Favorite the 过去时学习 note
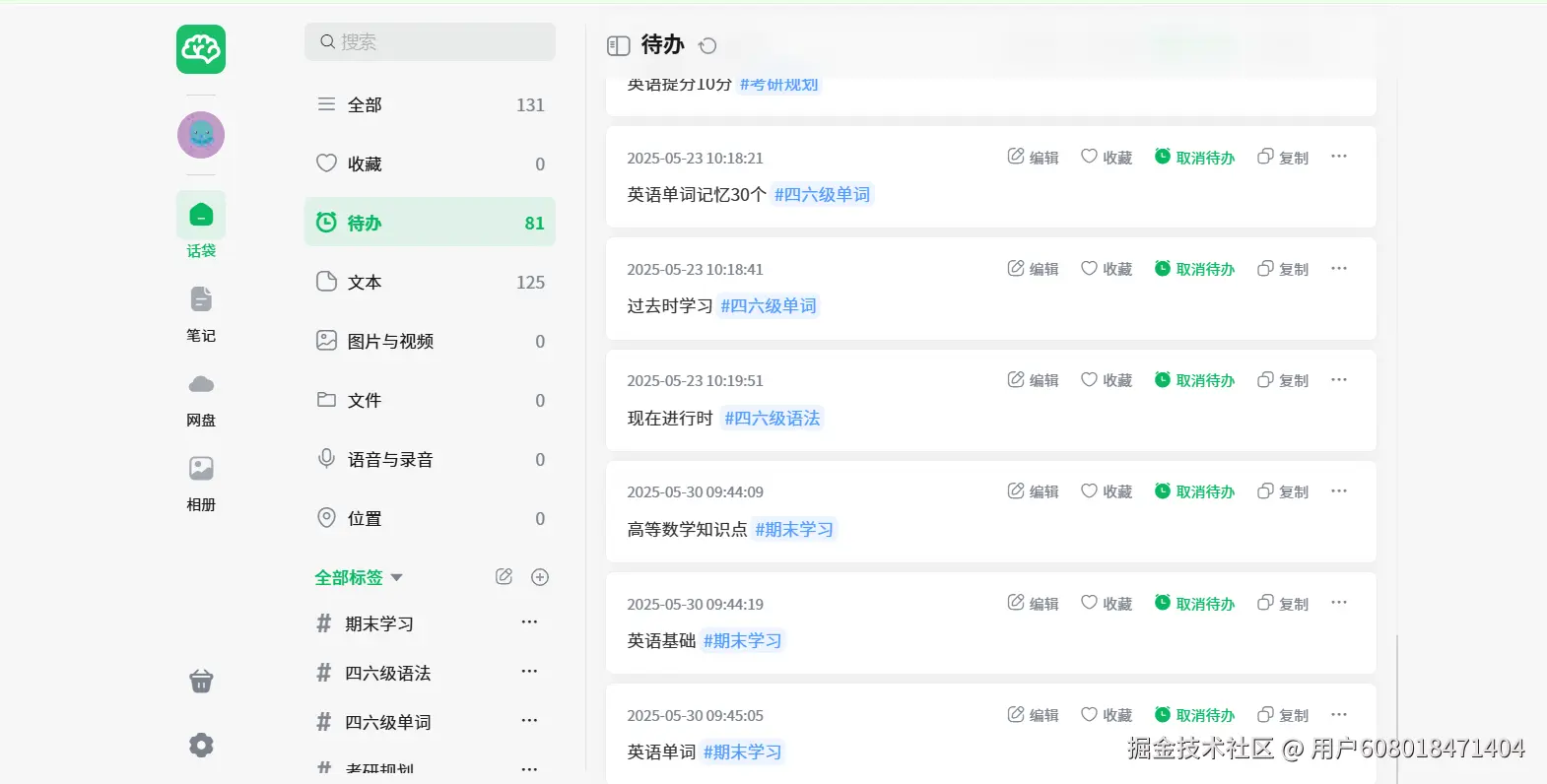Screen dimensions: 1547x784 (1107, 269)
